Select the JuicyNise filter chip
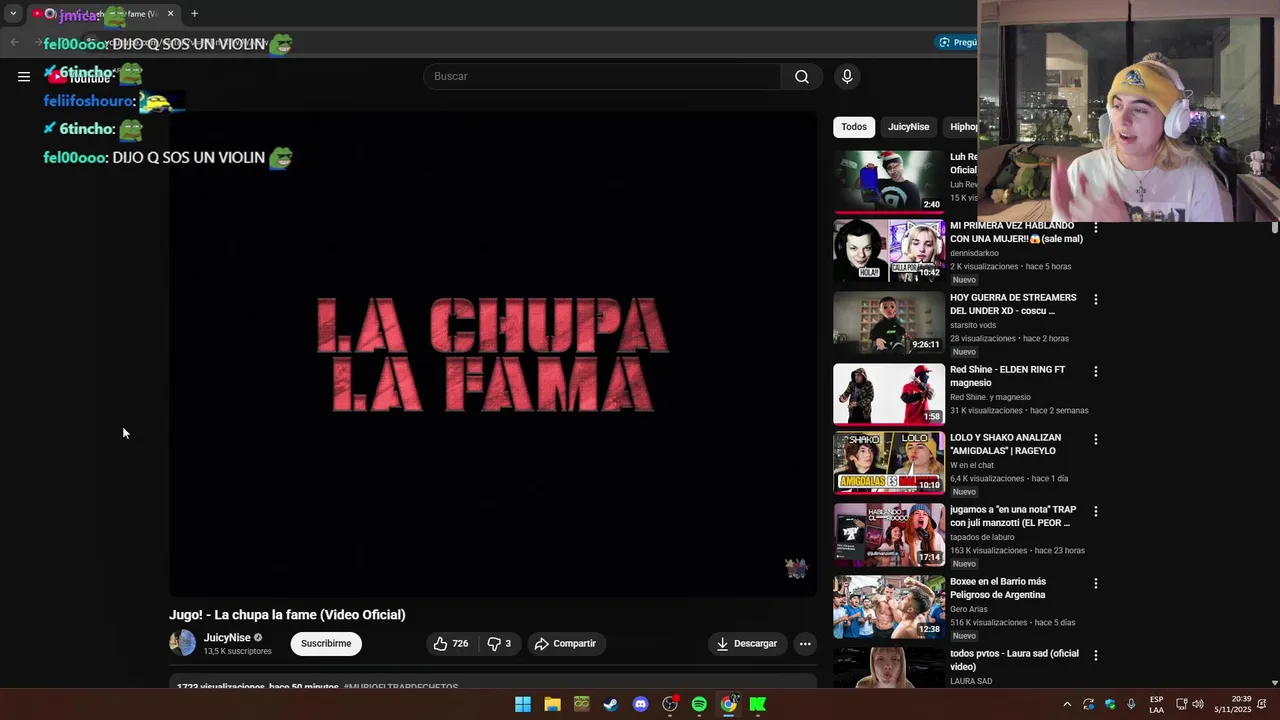 point(908,127)
